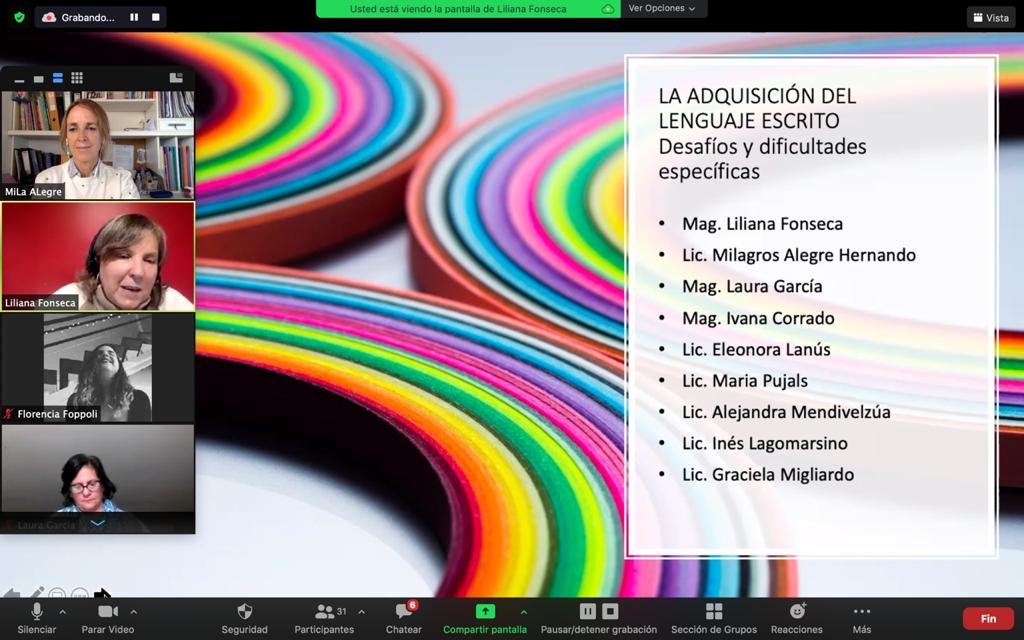Select Liliana Fonseca's video thumbnail
The height and width of the screenshot is (640, 1024).
pyautogui.click(x=98, y=256)
